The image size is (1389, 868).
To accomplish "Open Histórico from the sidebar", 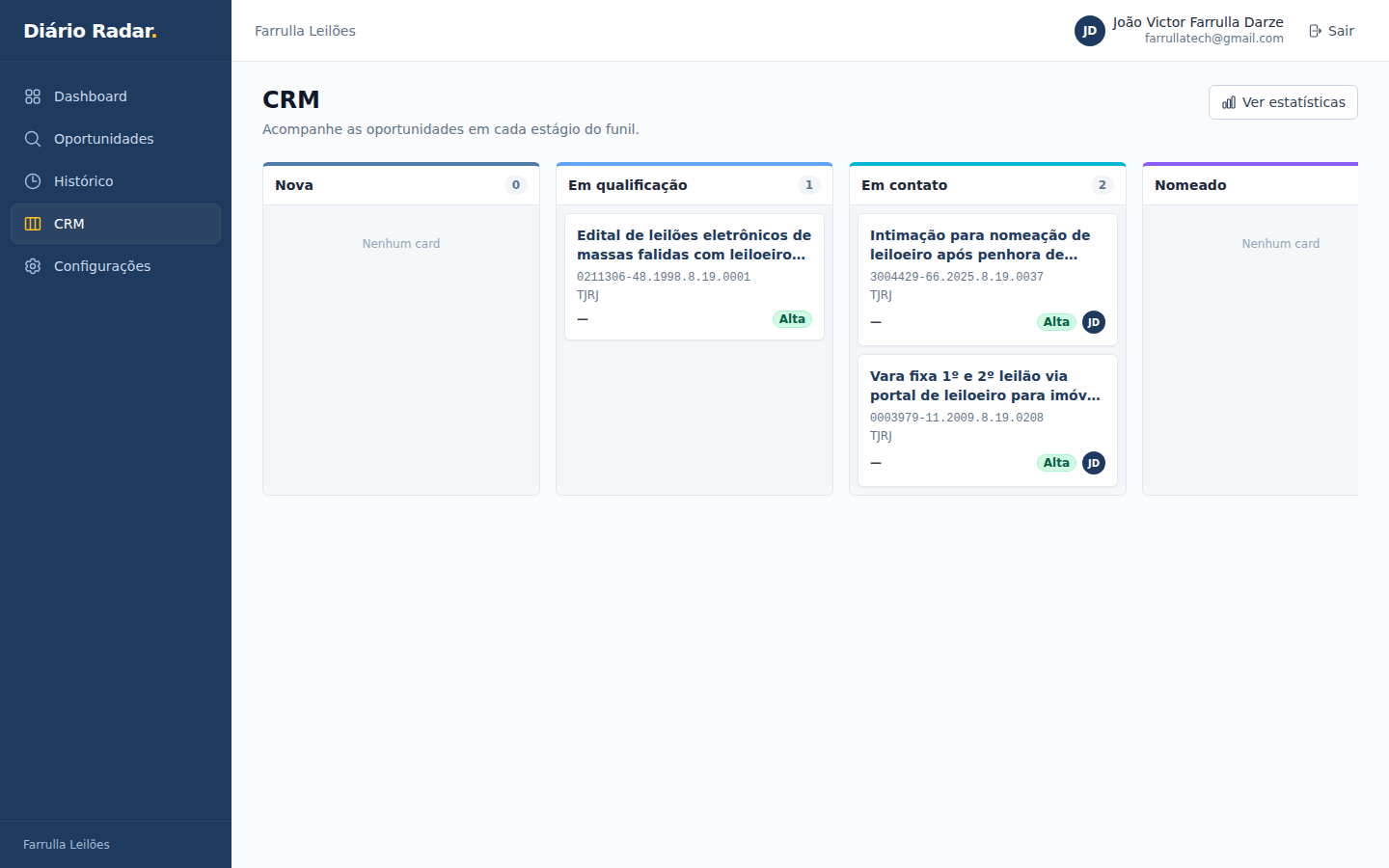I will click(116, 181).
